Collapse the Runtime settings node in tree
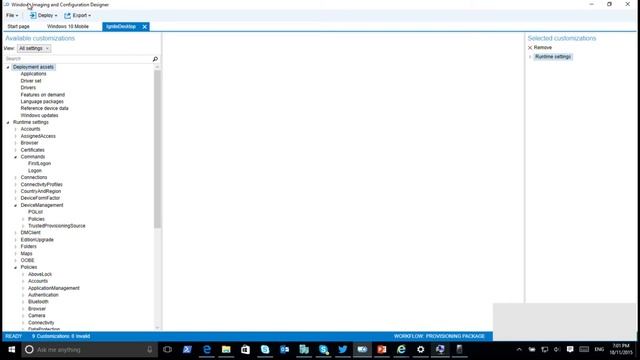This screenshot has width=640, height=360. point(8,122)
